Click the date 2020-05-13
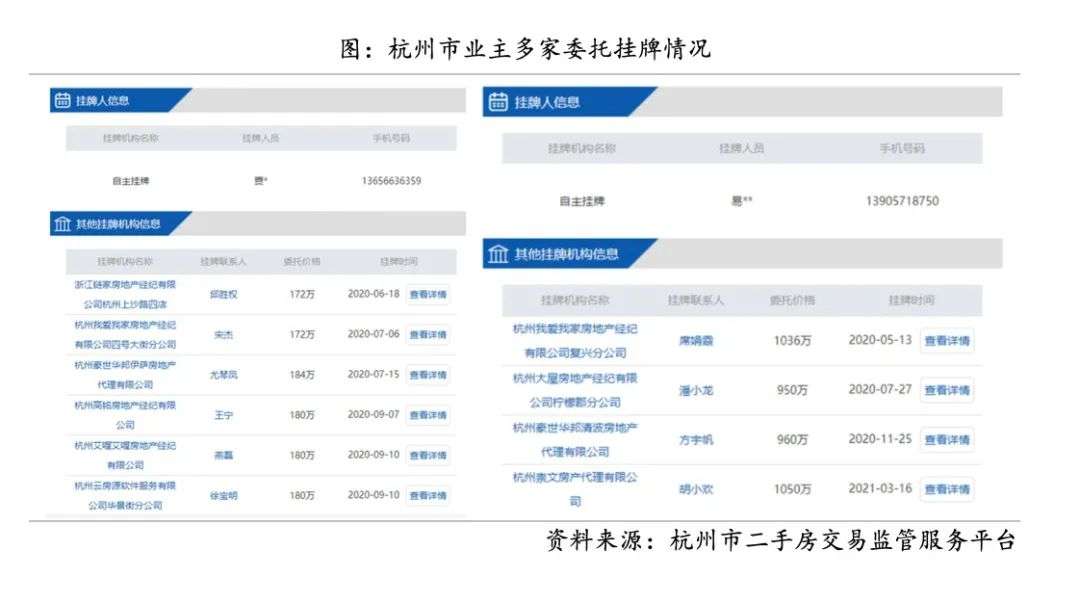This screenshot has height=603, width=1080. [x=880, y=340]
